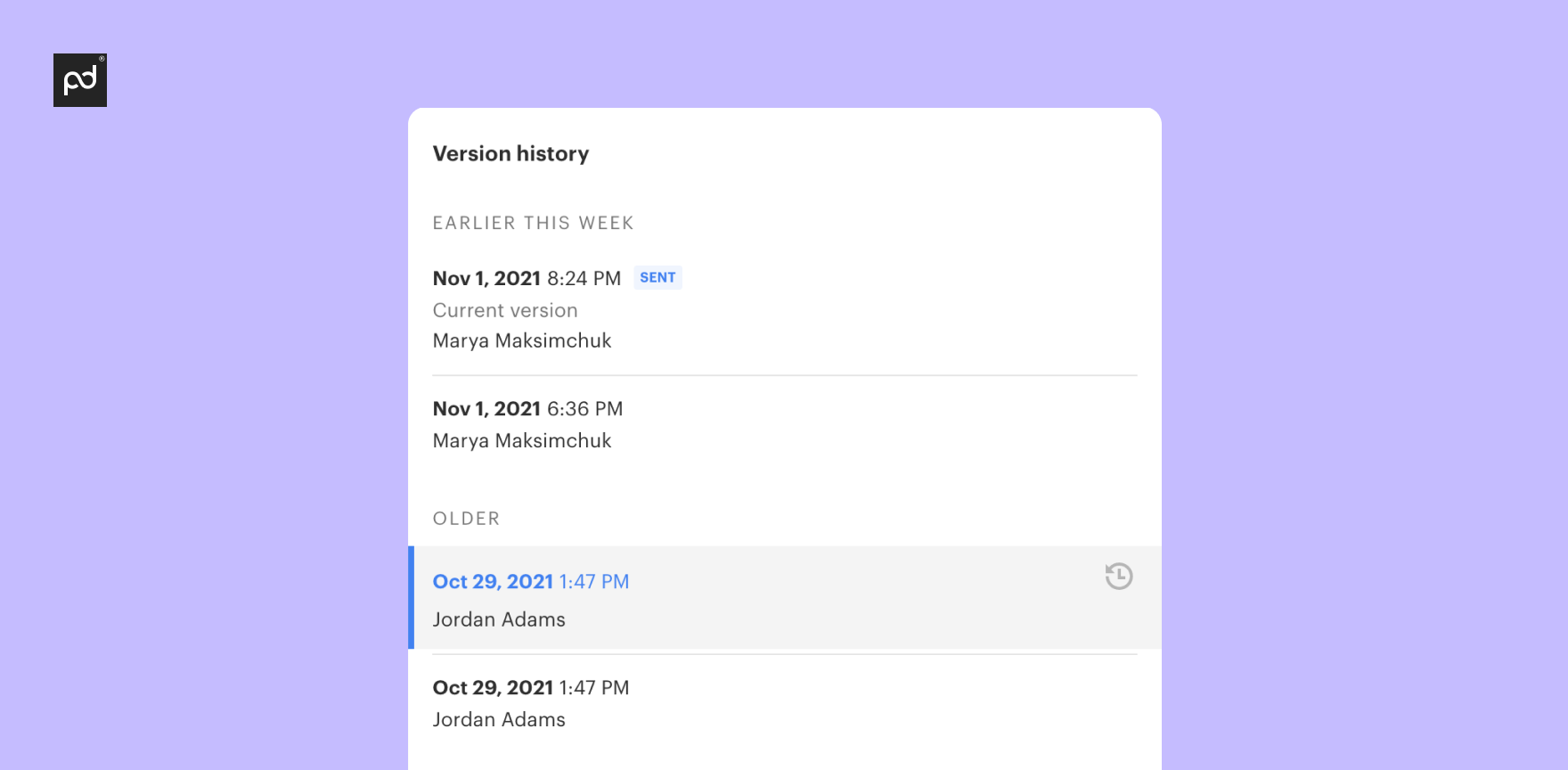Screen dimensions: 1568x770
Task: Click the restore version clock icon
Action: [1119, 577]
